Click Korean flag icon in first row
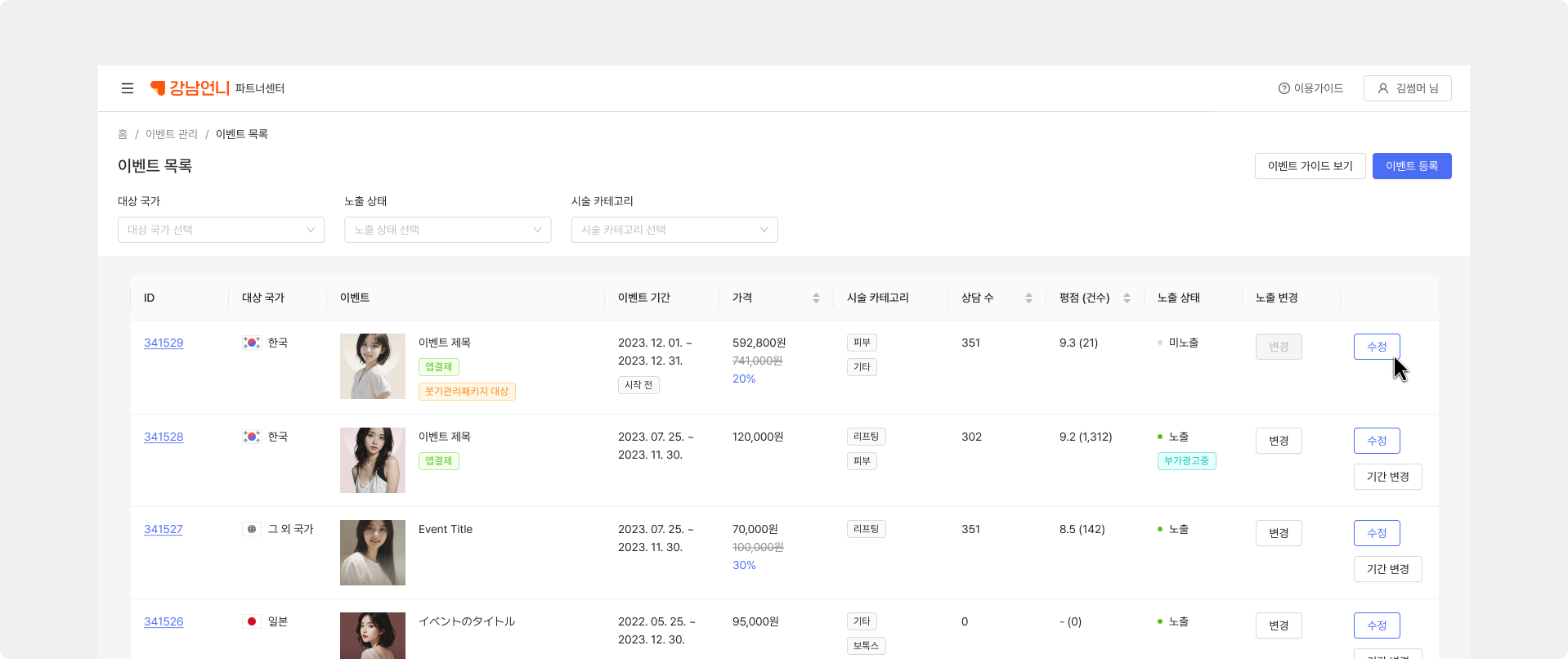Viewport: 1568px width, 659px height. (x=252, y=343)
